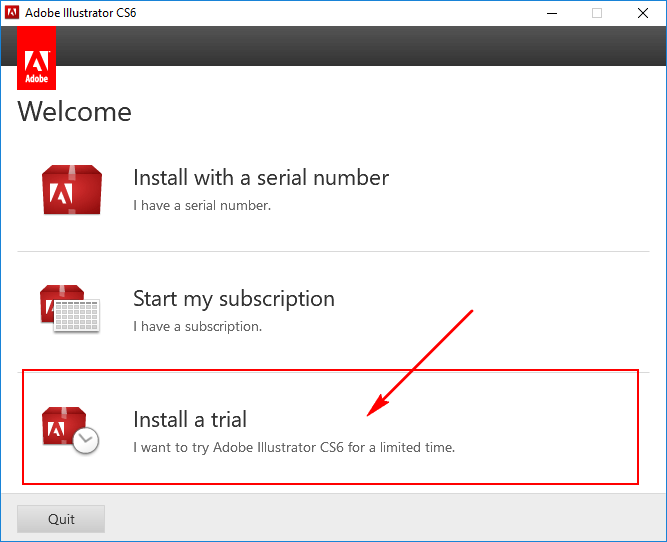The width and height of the screenshot is (667, 542).
Task: Click the Adobe logo badge
Action: [x=37, y=58]
